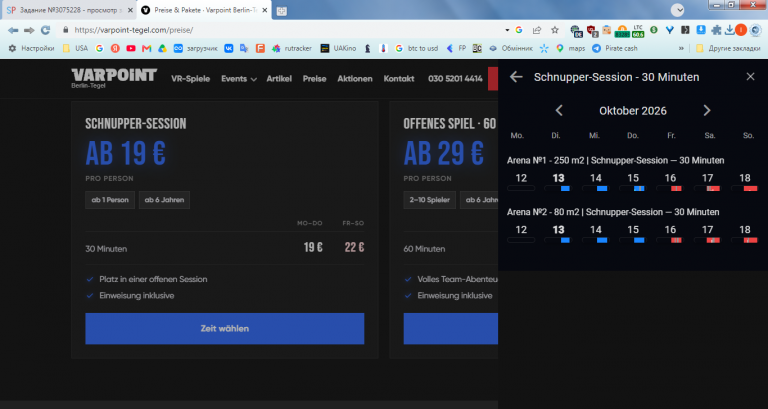
Task: Advance to month after Oktober 2026
Action: click(707, 111)
